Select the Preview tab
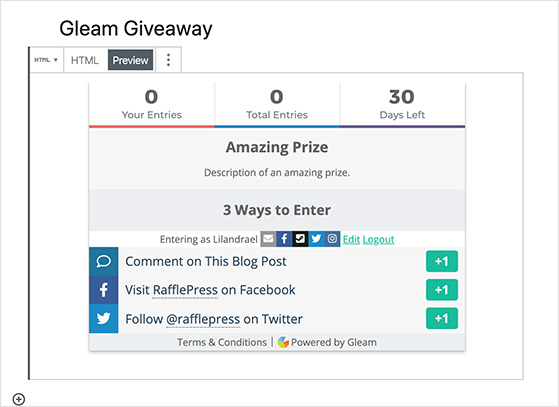 pyautogui.click(x=130, y=60)
